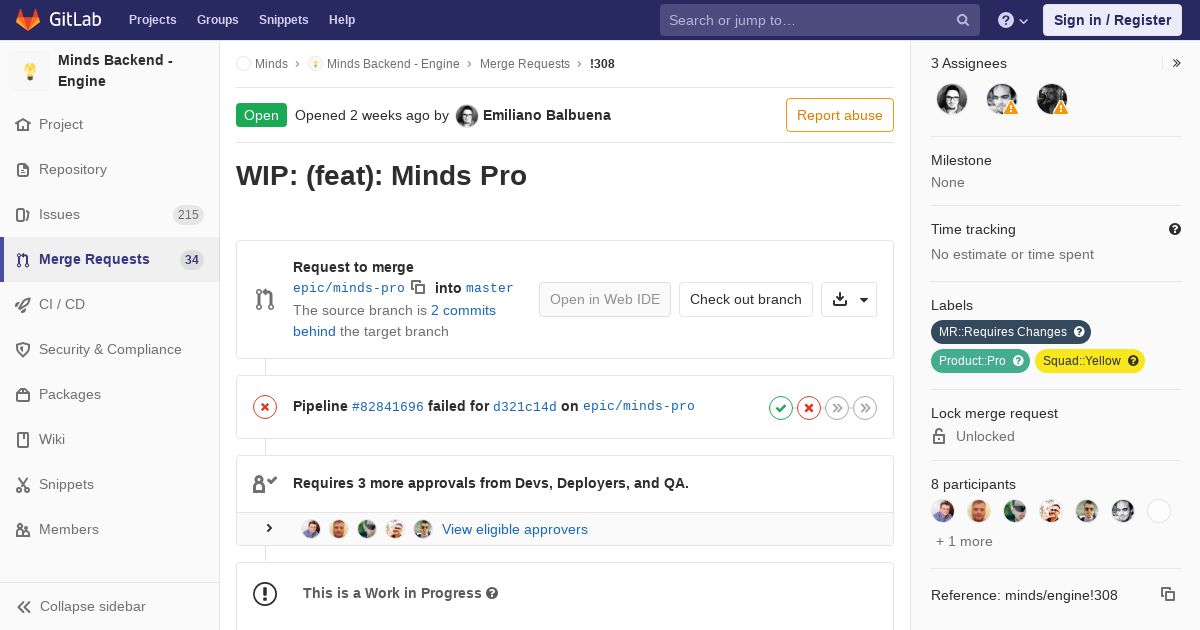Click the Time tracking help icon
The image size is (1200, 630).
1175,229
